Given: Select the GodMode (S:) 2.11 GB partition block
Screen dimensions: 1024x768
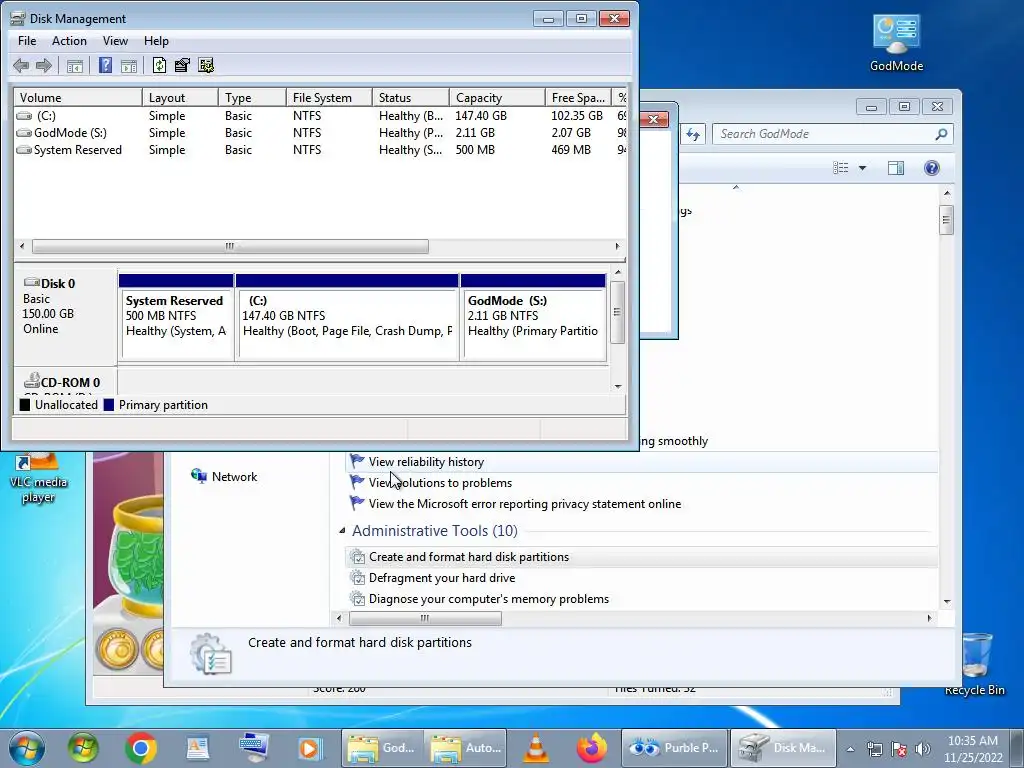Looking at the screenshot, I should [533, 317].
